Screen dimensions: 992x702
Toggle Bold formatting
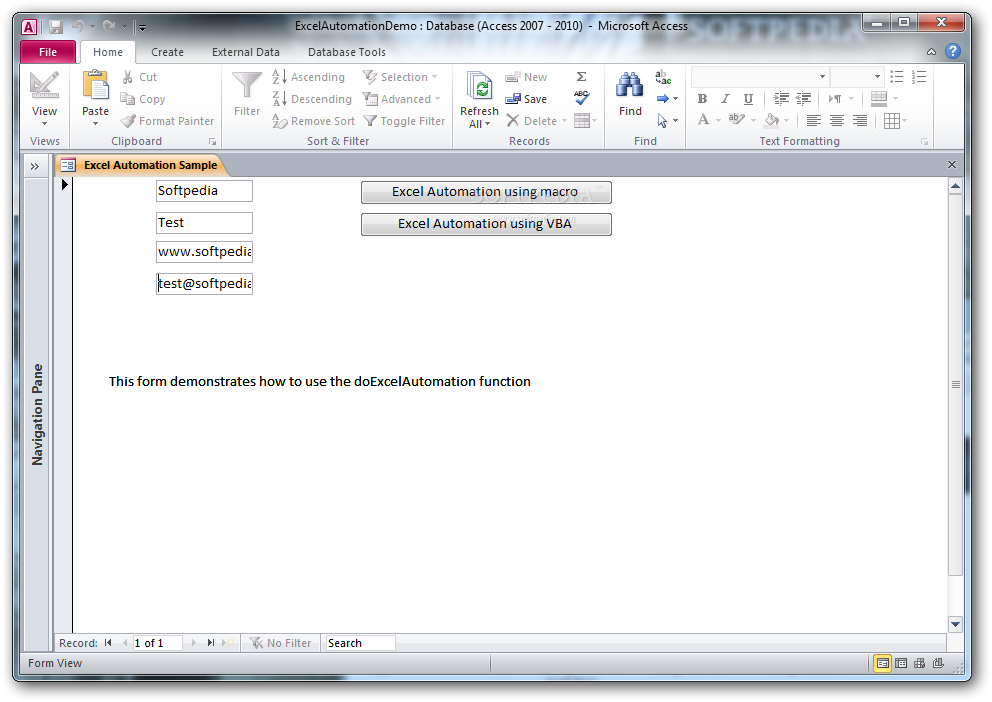[702, 99]
